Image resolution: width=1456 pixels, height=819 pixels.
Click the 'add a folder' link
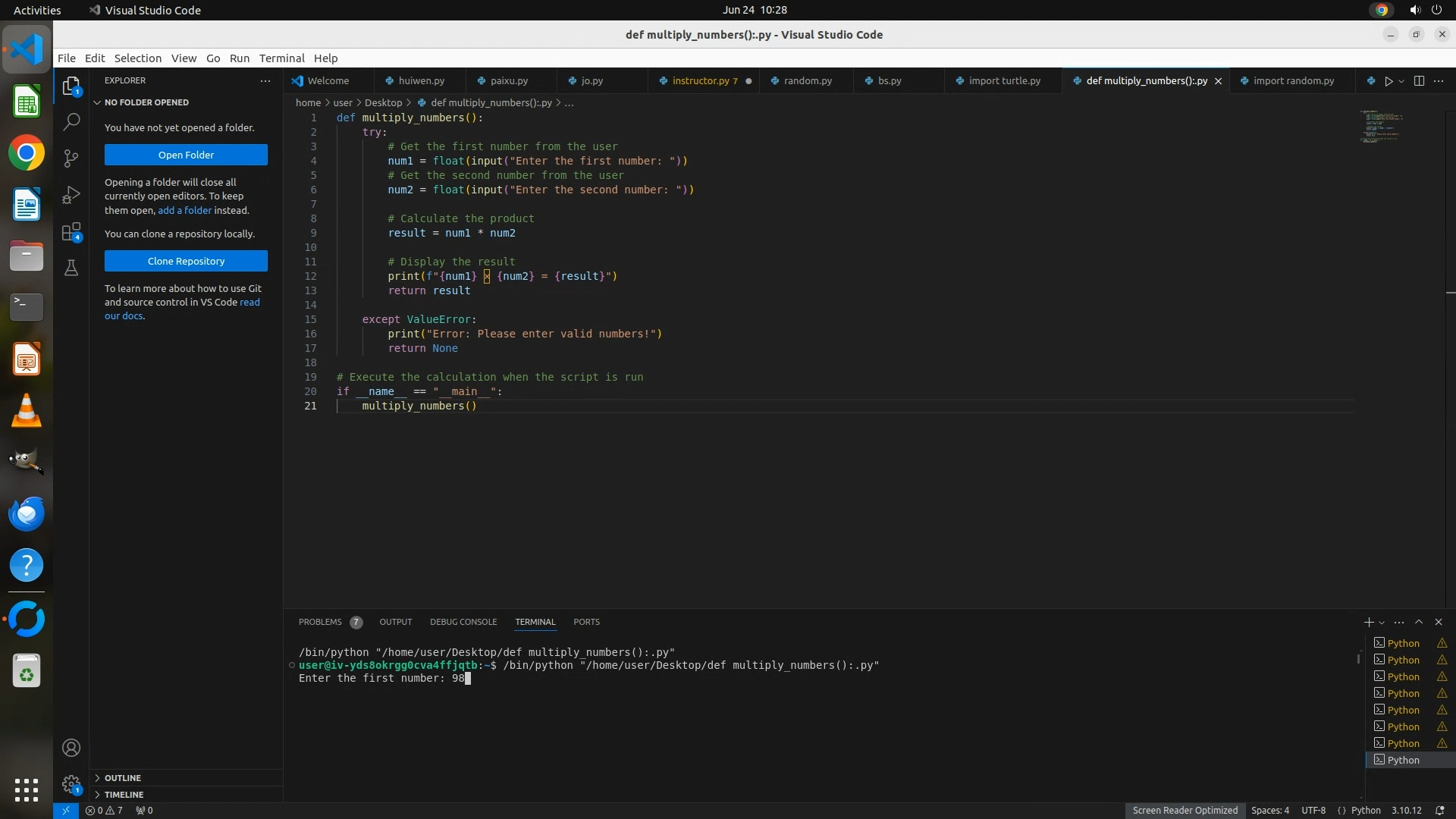pos(184,210)
